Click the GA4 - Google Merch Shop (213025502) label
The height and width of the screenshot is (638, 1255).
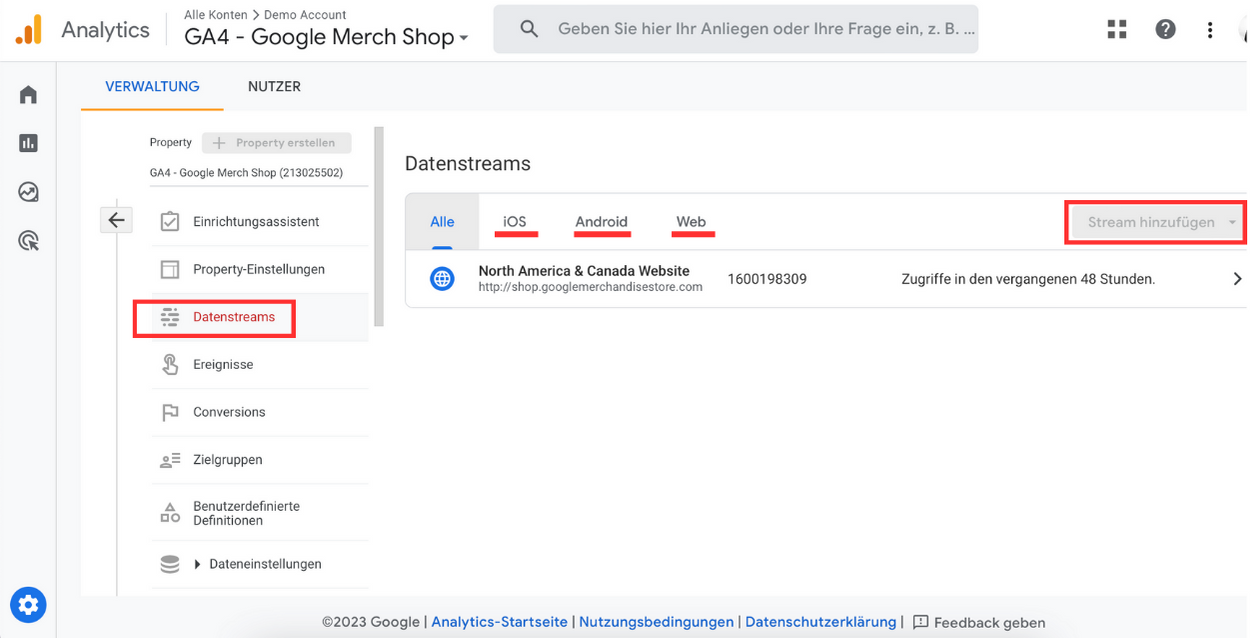(246, 173)
